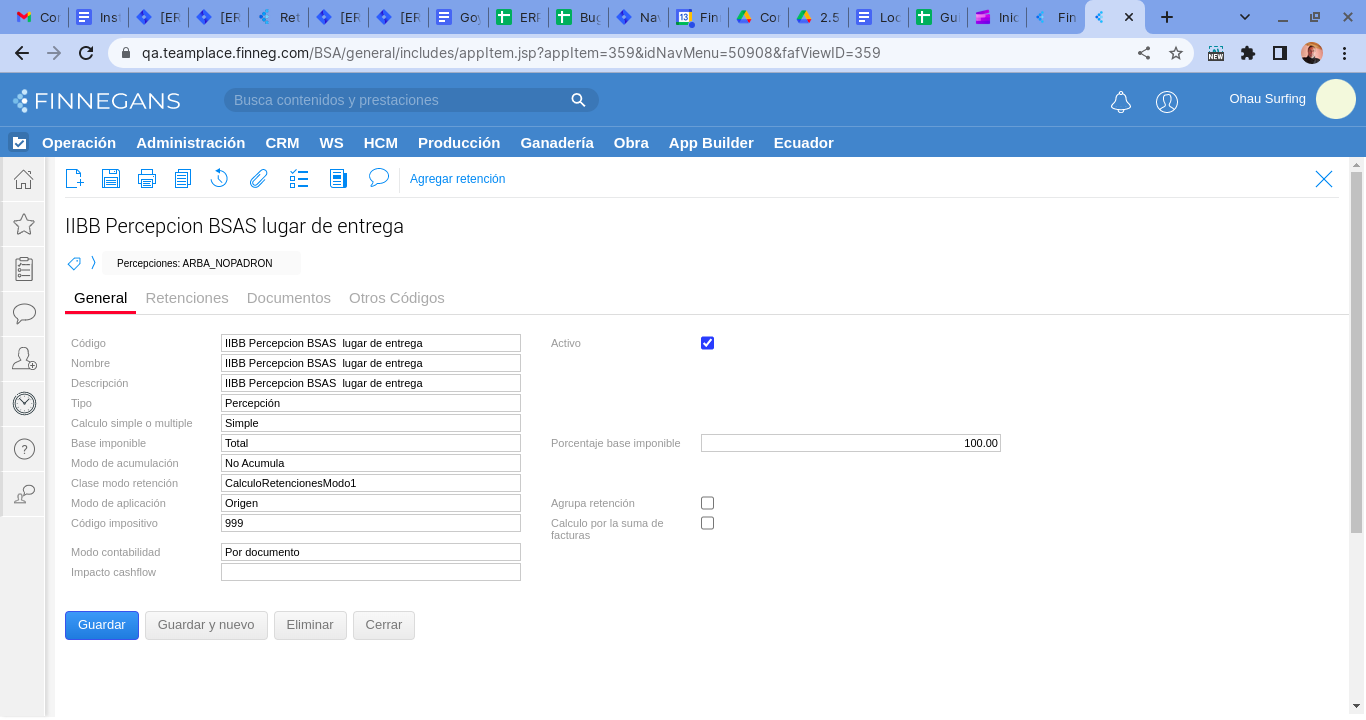Click the print icon in toolbar
The width and height of the screenshot is (1366, 720).
147,179
